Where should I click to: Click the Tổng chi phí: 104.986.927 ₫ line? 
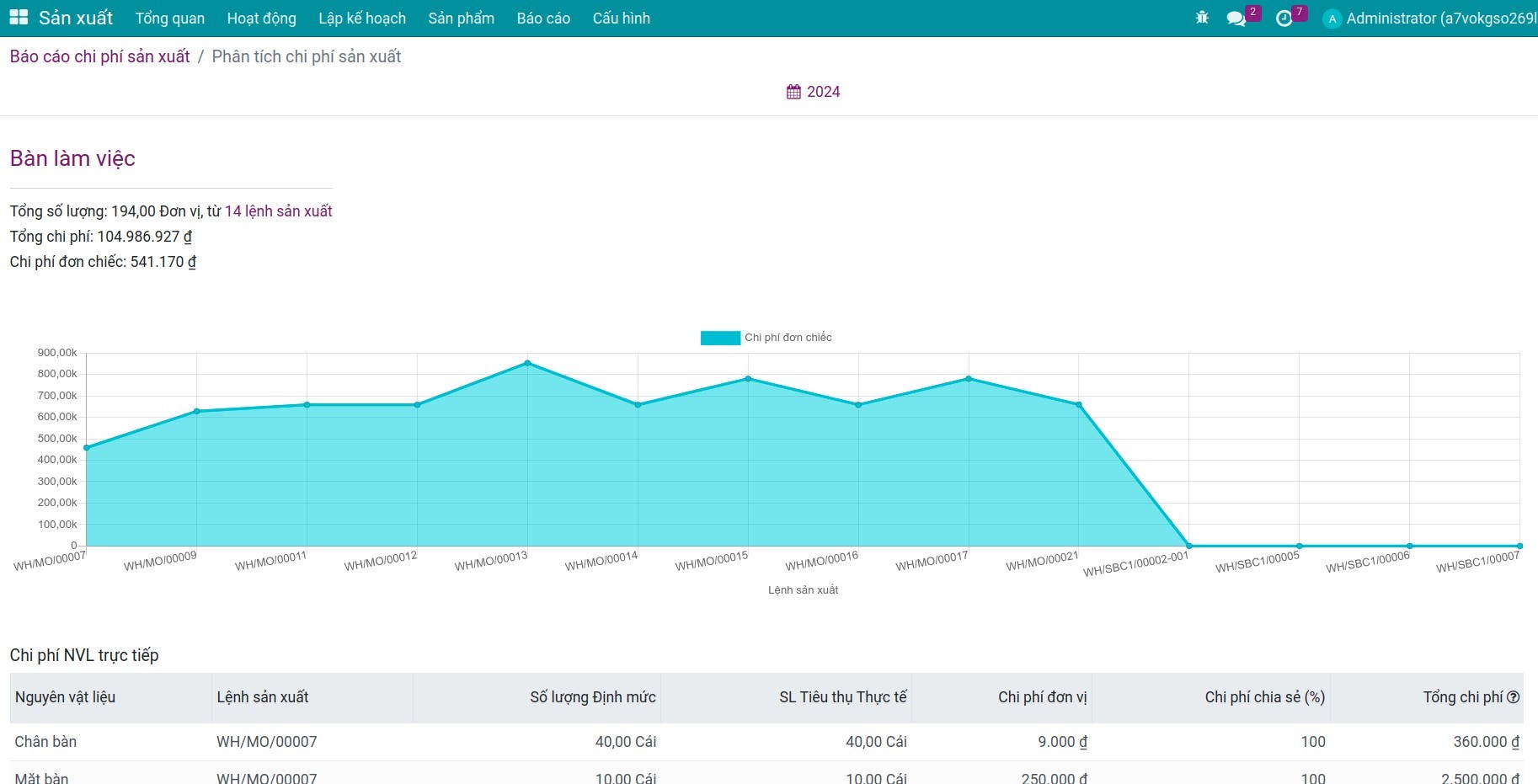click(x=101, y=237)
